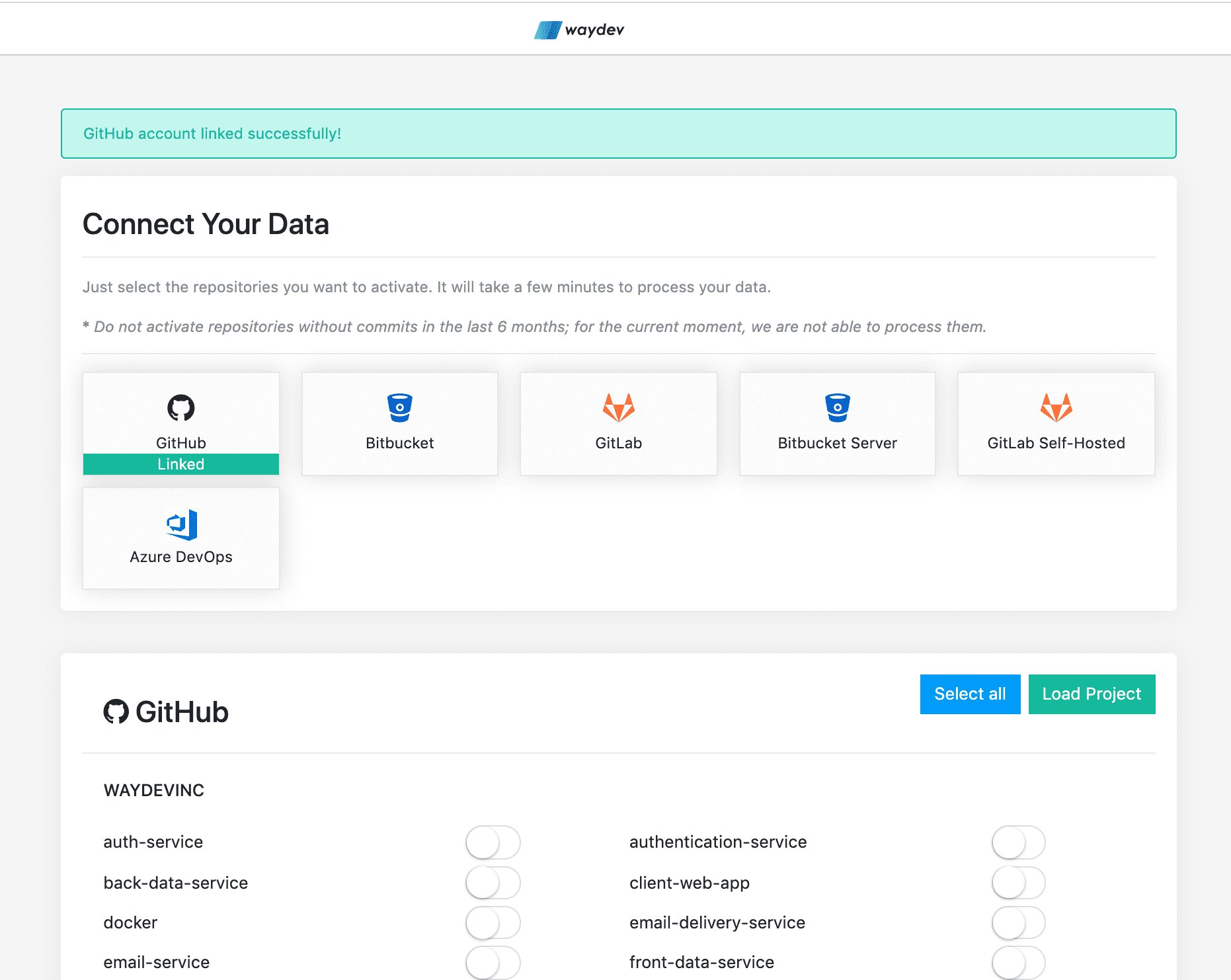Viewport: 1231px width, 980px height.
Task: Choose the GitLab Self-Hosted fox icon
Action: (1056, 407)
